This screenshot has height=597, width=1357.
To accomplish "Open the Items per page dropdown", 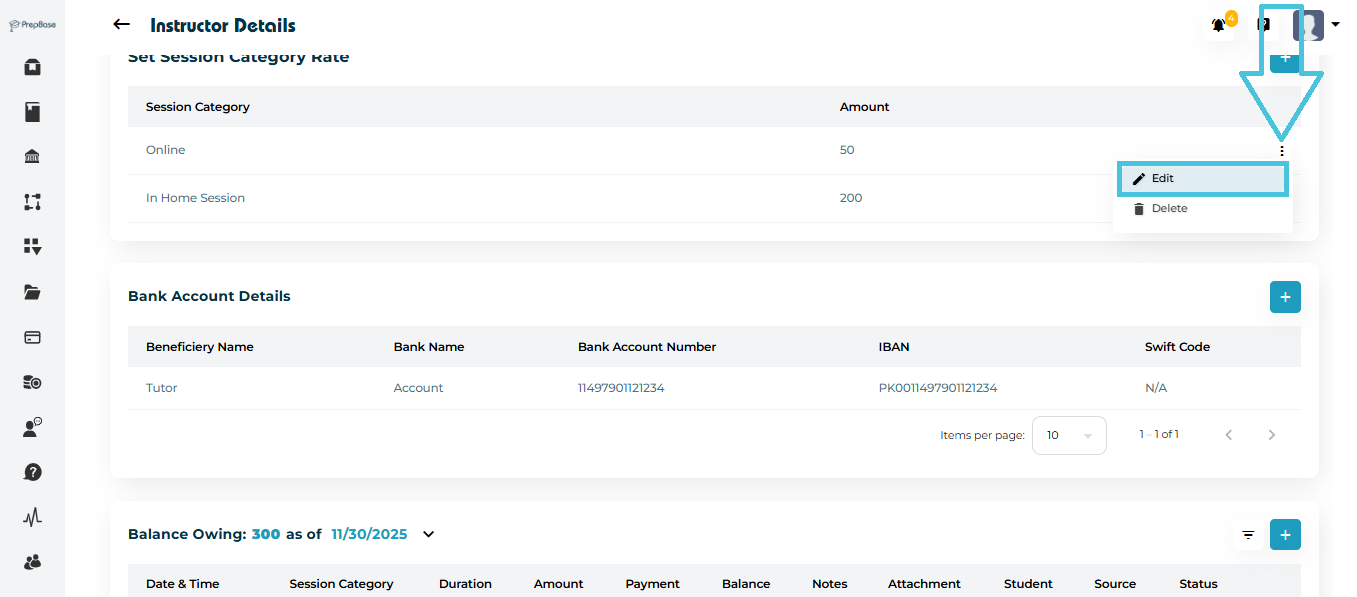I will (x=1068, y=435).
